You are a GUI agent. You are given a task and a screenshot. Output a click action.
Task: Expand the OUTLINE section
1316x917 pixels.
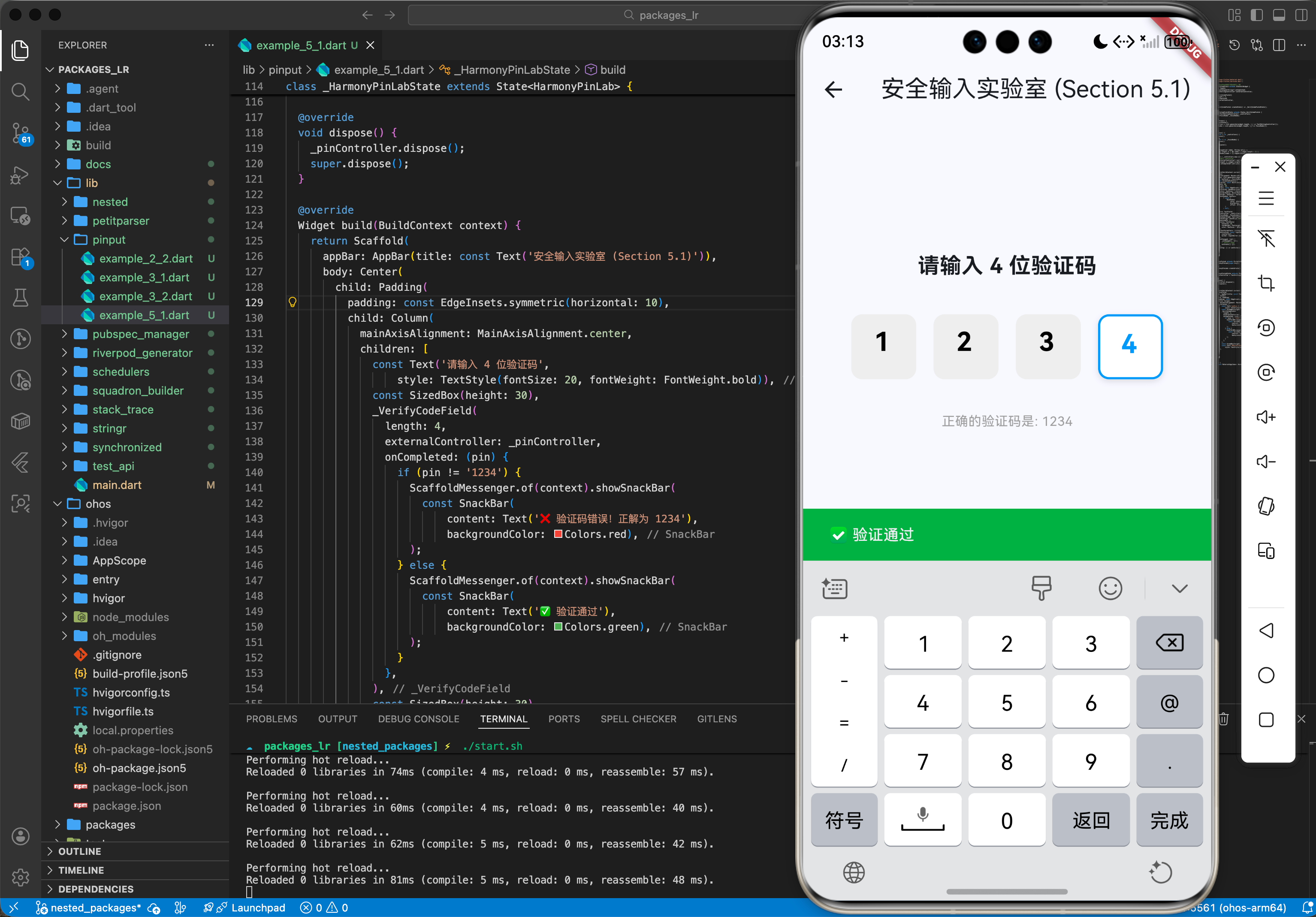[79, 851]
